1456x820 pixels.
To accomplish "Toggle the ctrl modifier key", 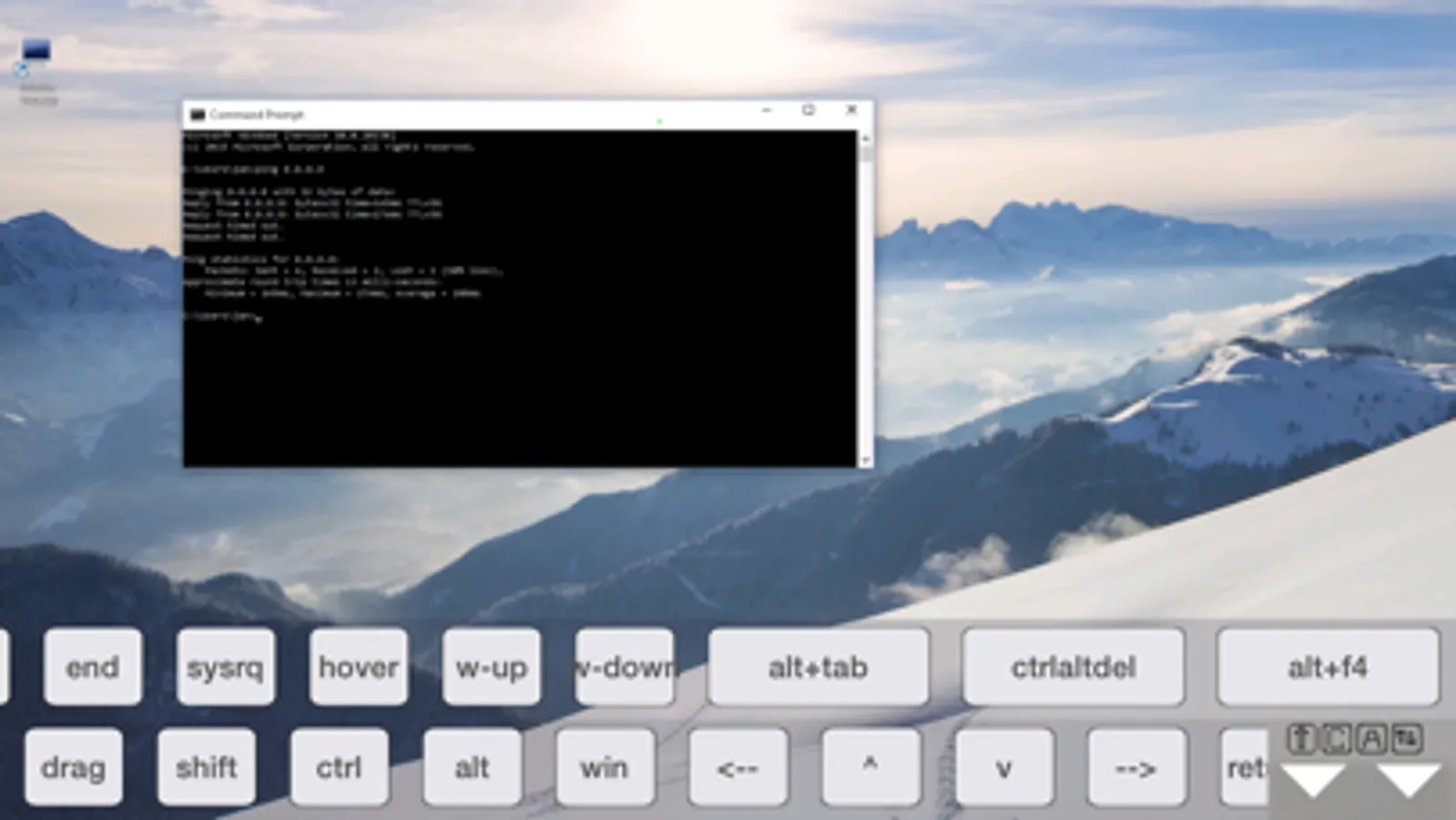I will click(x=340, y=767).
